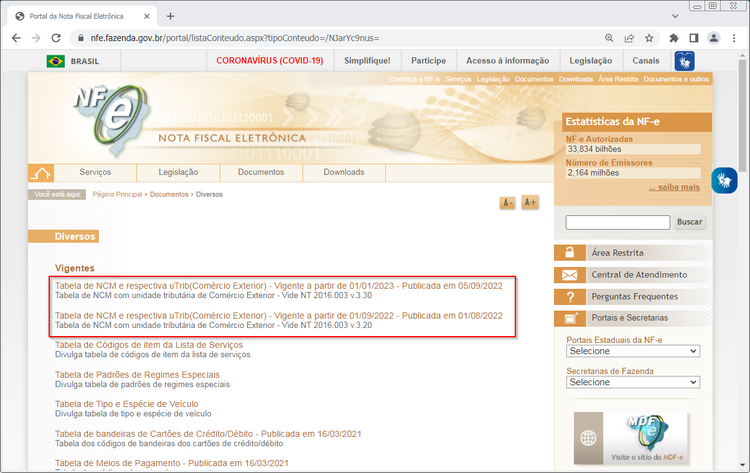Screen dimensions: 750x473
Task: Click the home icon in the navigation bar
Action: pos(41,173)
